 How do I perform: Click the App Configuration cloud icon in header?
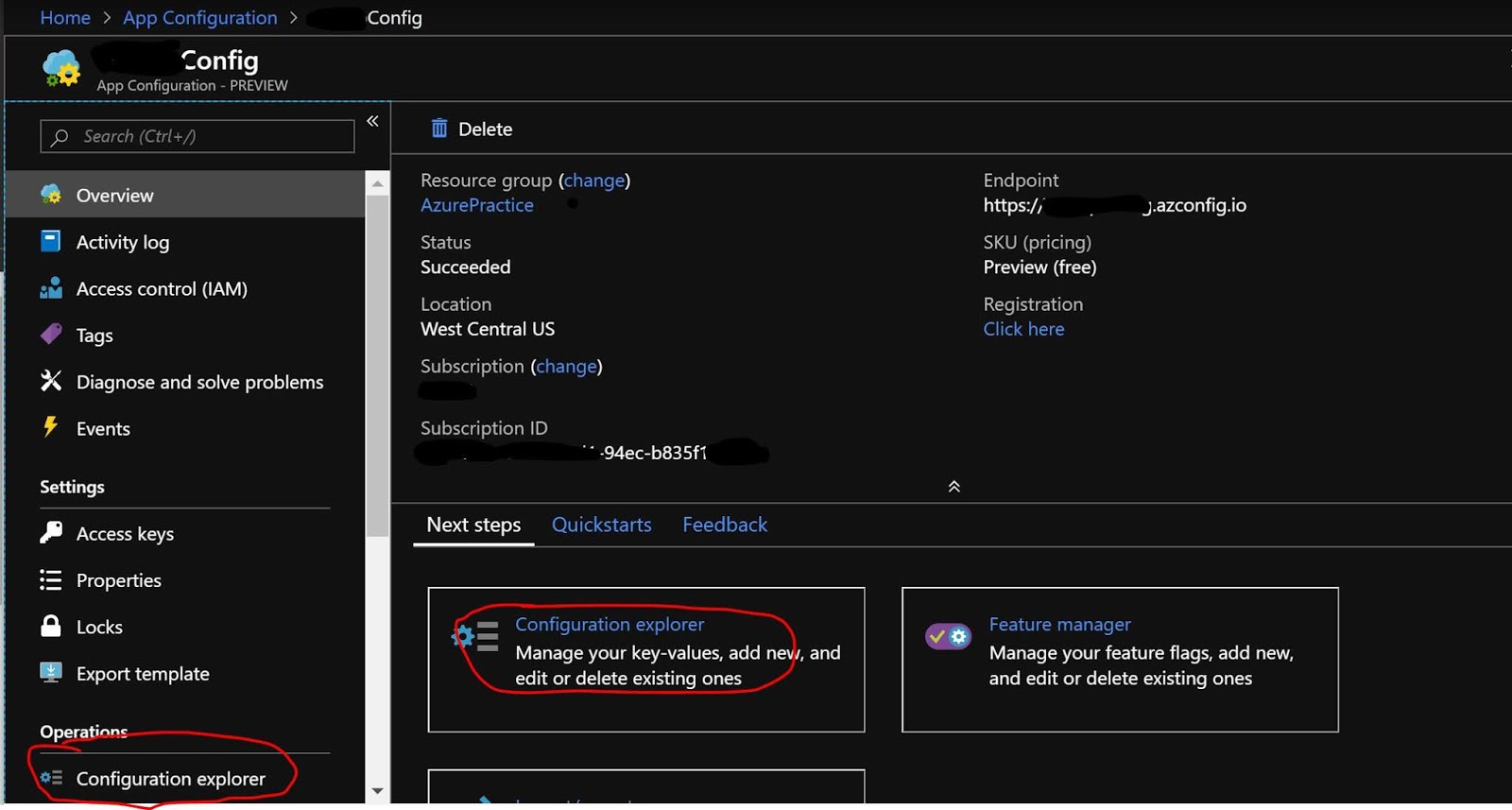coord(61,69)
